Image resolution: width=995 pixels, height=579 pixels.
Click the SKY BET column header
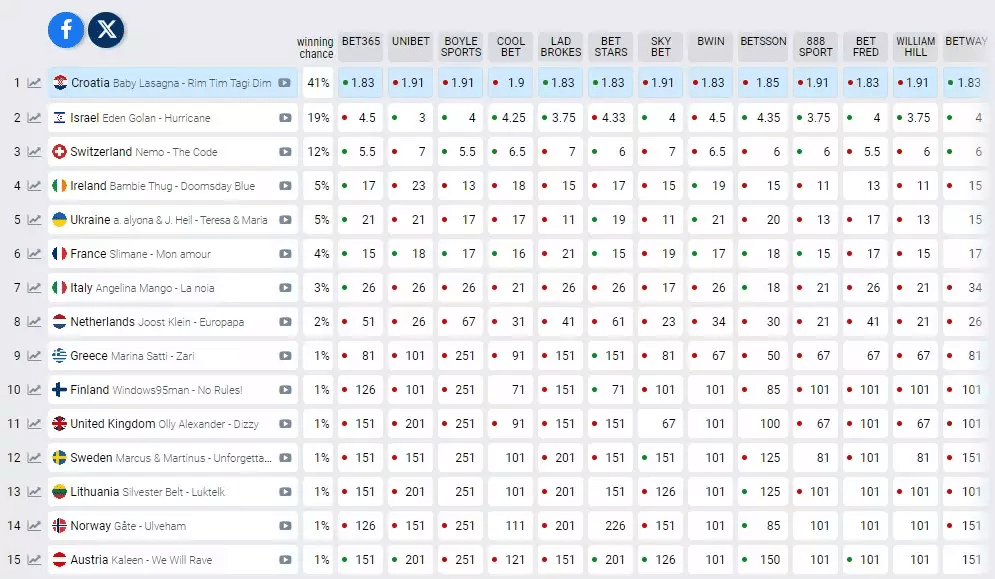(661, 46)
